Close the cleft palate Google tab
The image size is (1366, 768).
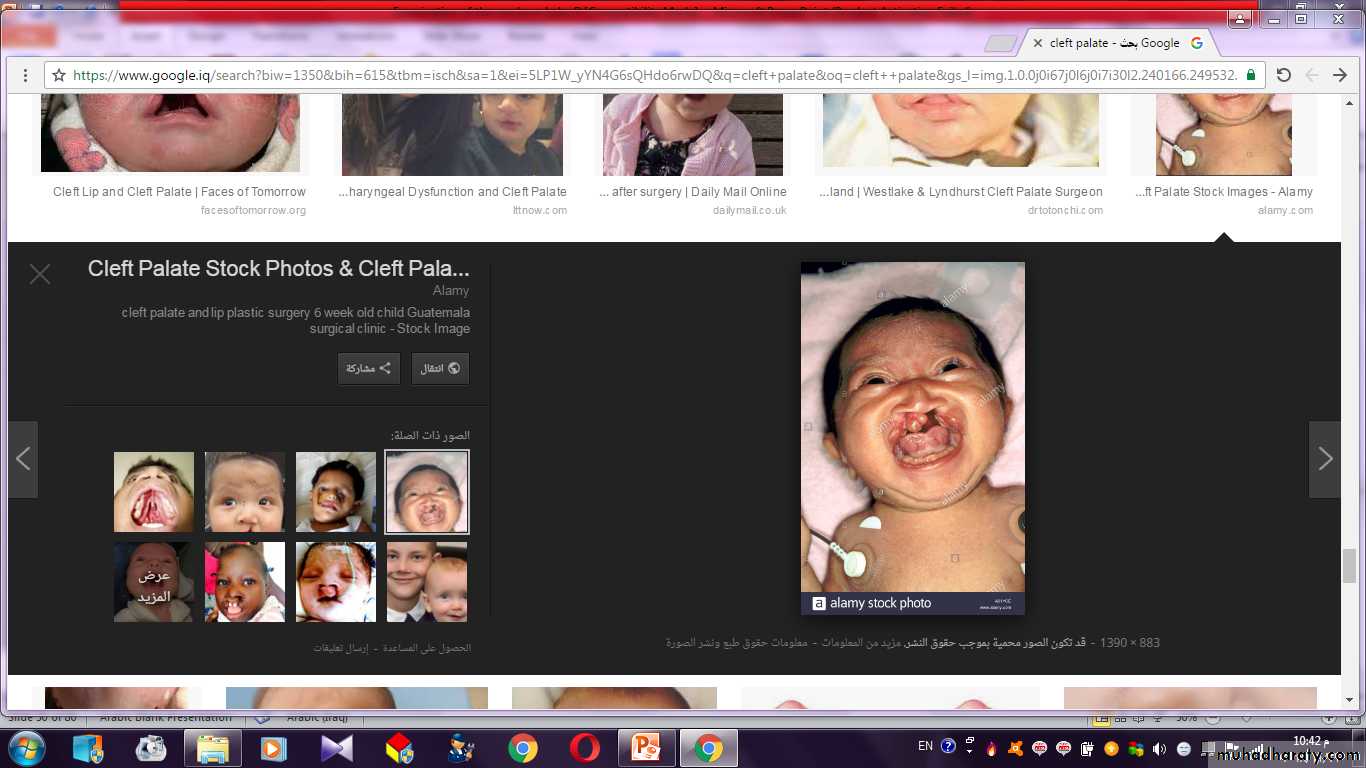(1037, 43)
